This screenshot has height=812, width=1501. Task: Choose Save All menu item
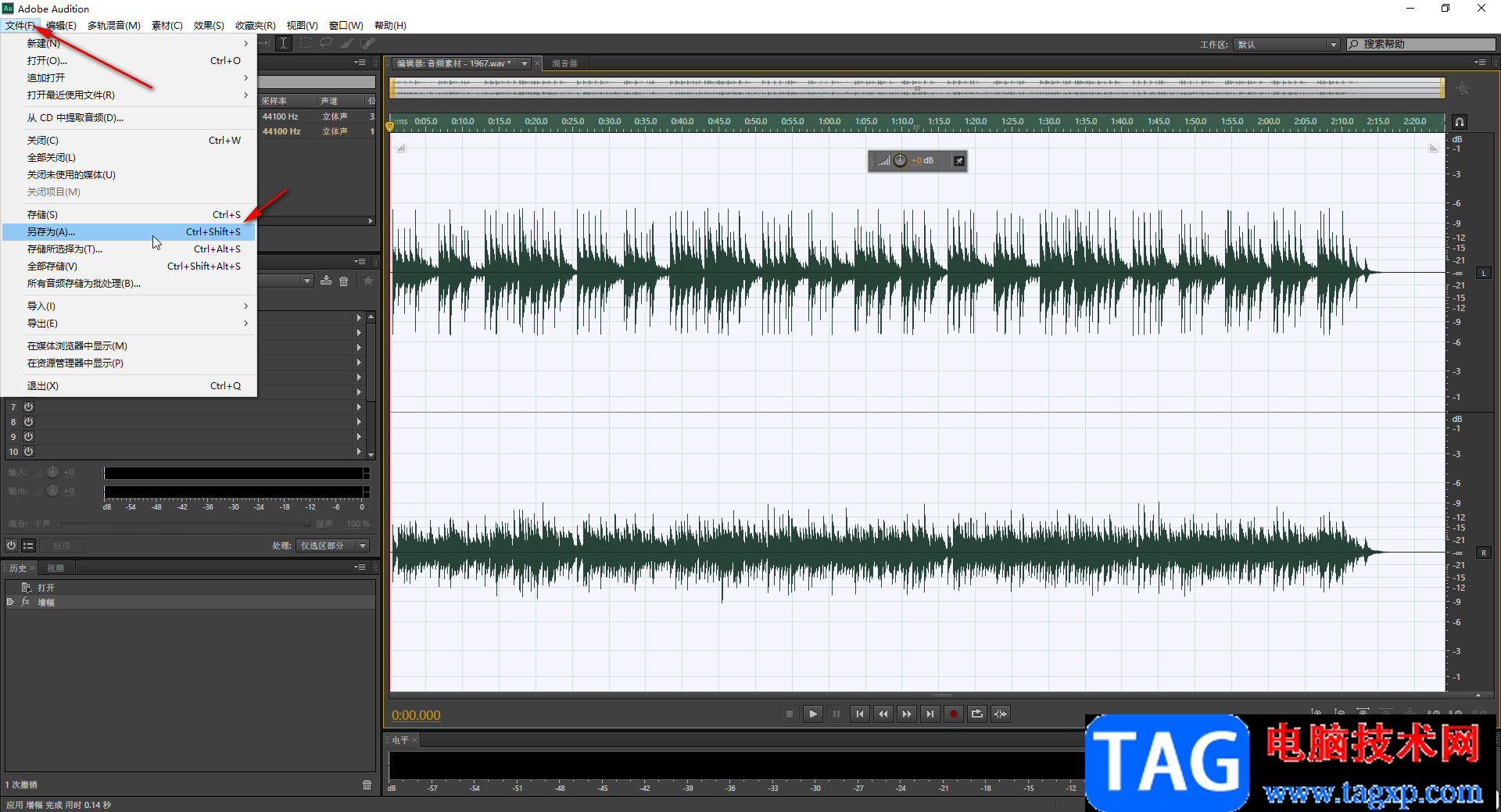tap(128, 266)
